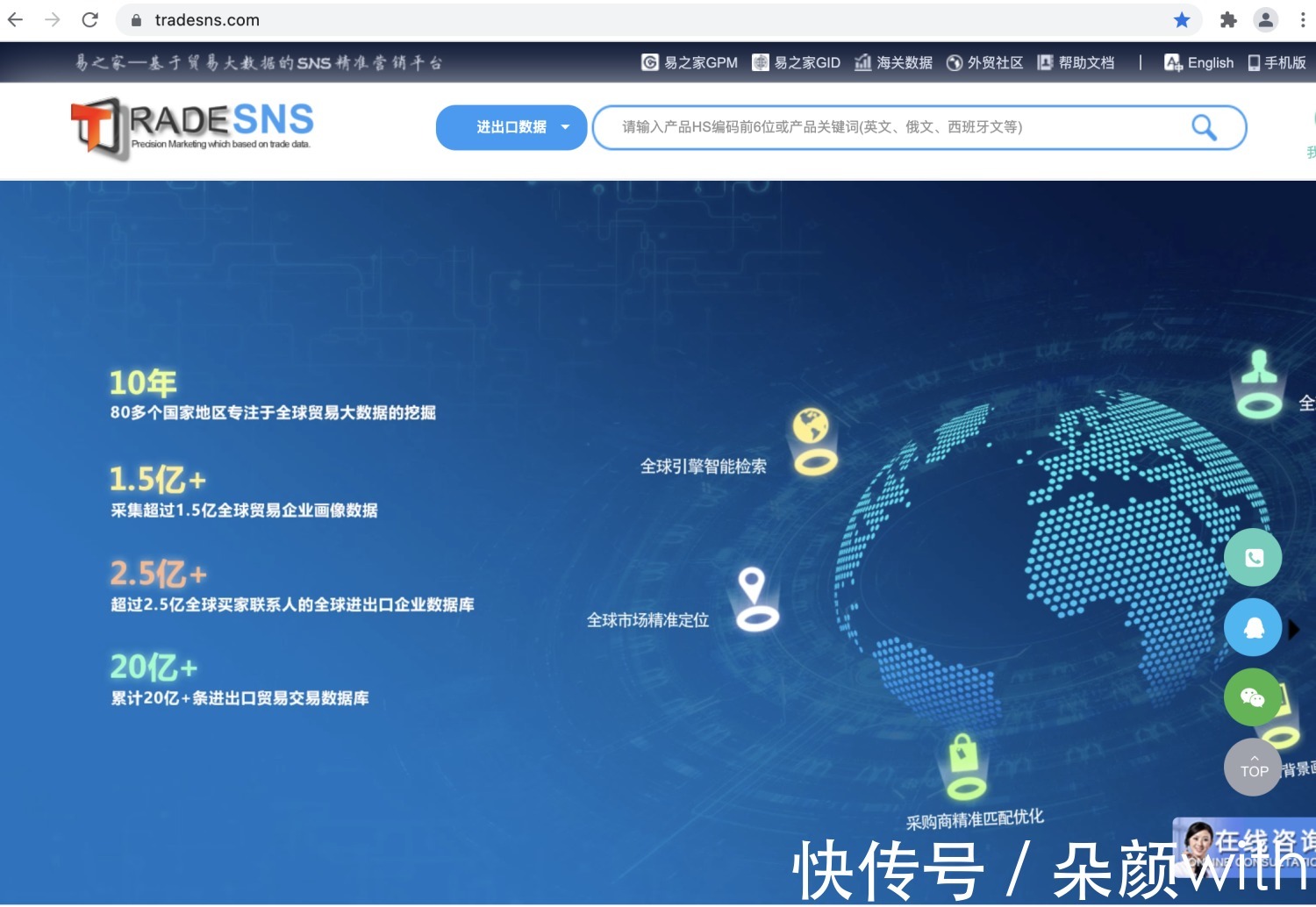The image size is (1316, 907).
Task: Open the 易之家GID link
Action: (x=797, y=62)
